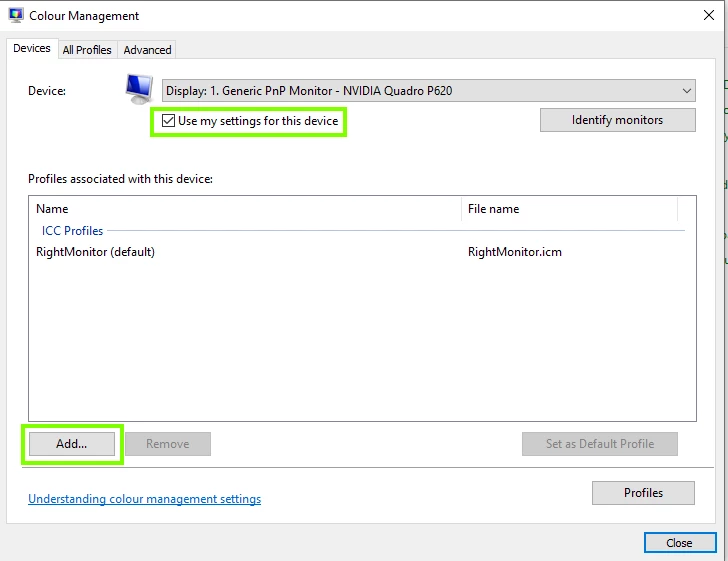Open the Display device dropdown
The image size is (728, 561).
[x=429, y=91]
